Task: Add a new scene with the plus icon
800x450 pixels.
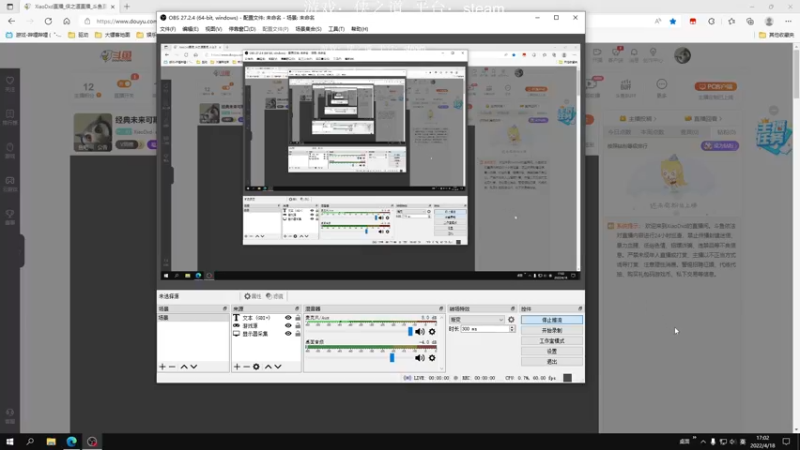Action: pos(162,367)
